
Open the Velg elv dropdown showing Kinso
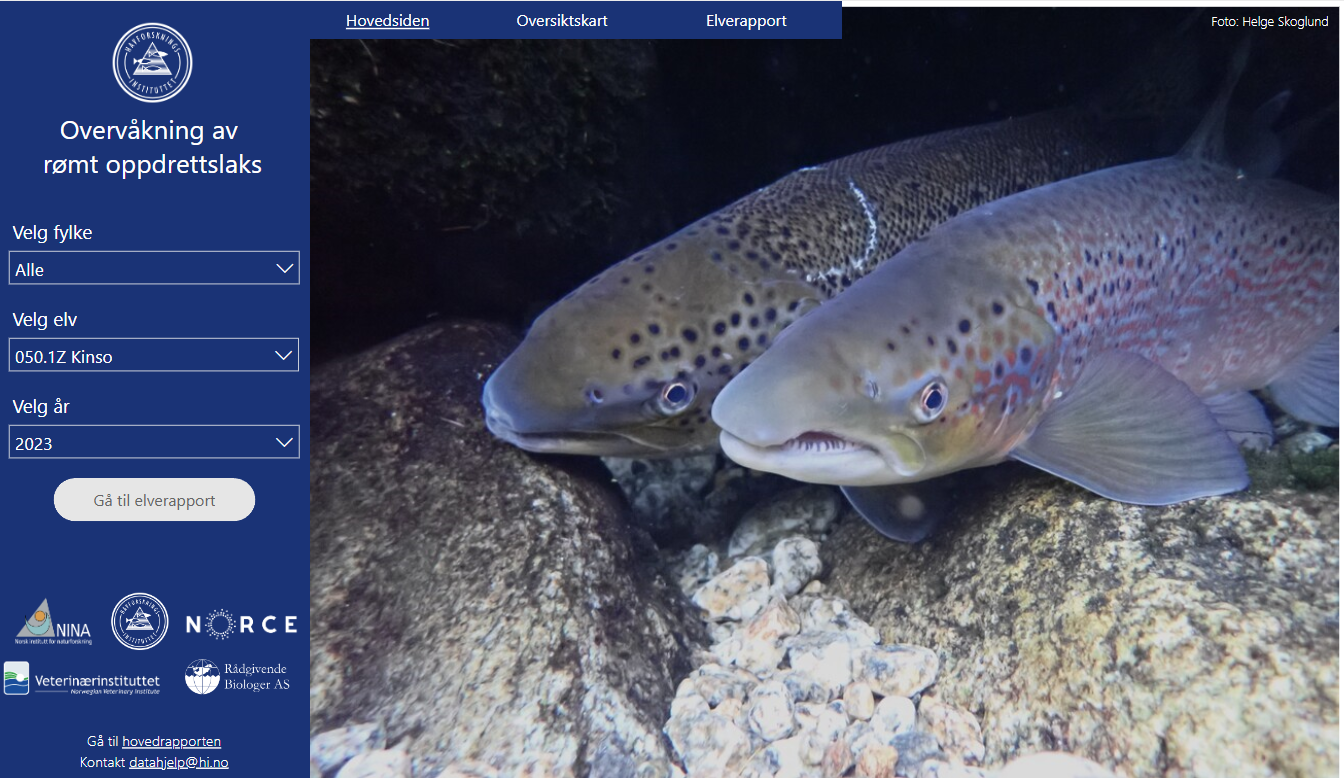[154, 356]
